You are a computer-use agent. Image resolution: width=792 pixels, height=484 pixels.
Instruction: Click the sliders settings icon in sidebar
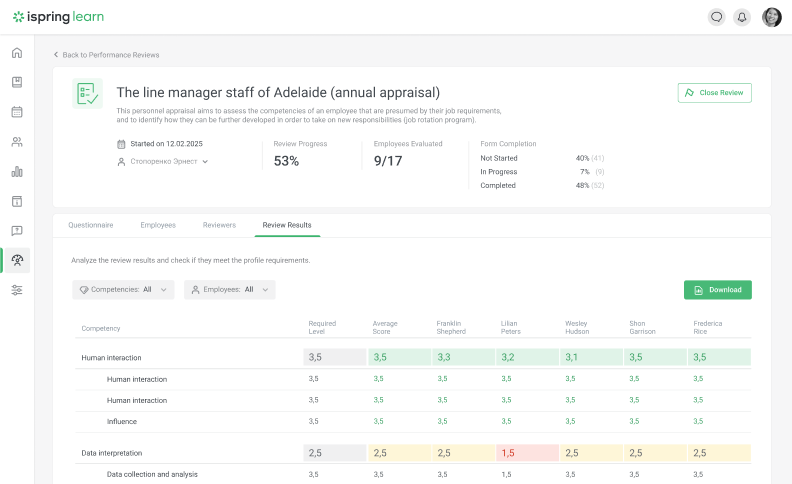(17, 290)
